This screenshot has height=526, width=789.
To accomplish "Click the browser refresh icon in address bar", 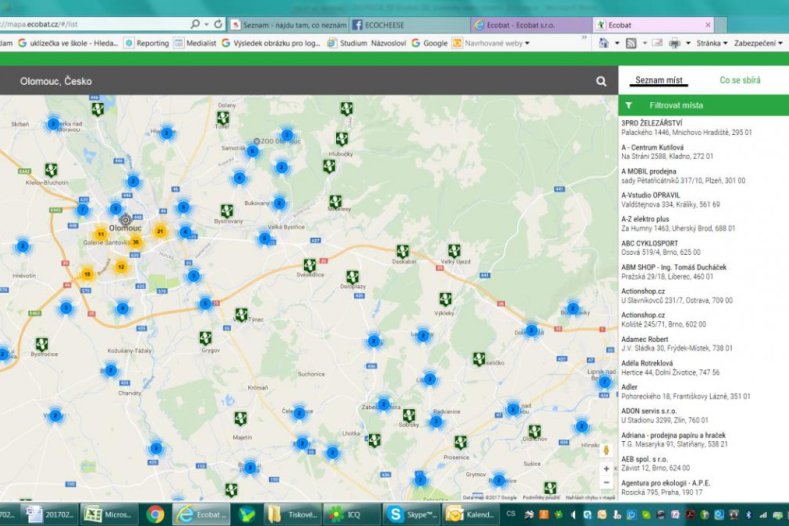I will click(218, 24).
